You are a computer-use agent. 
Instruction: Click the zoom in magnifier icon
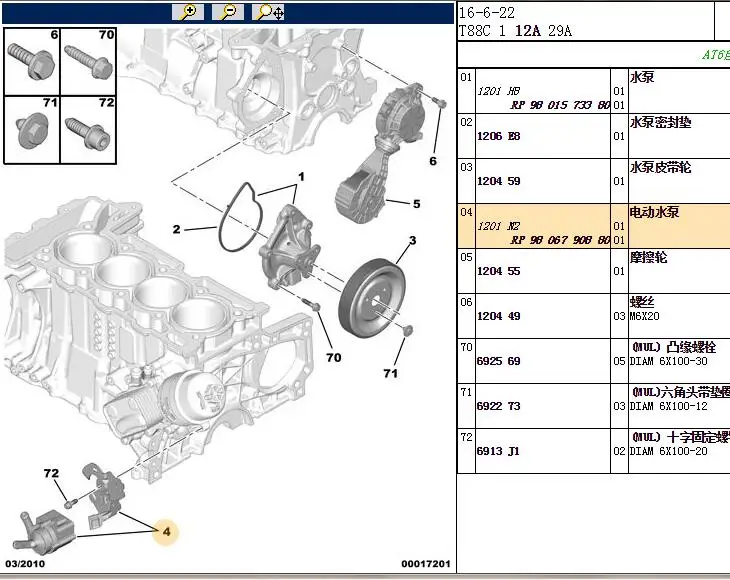pyautogui.click(x=188, y=12)
